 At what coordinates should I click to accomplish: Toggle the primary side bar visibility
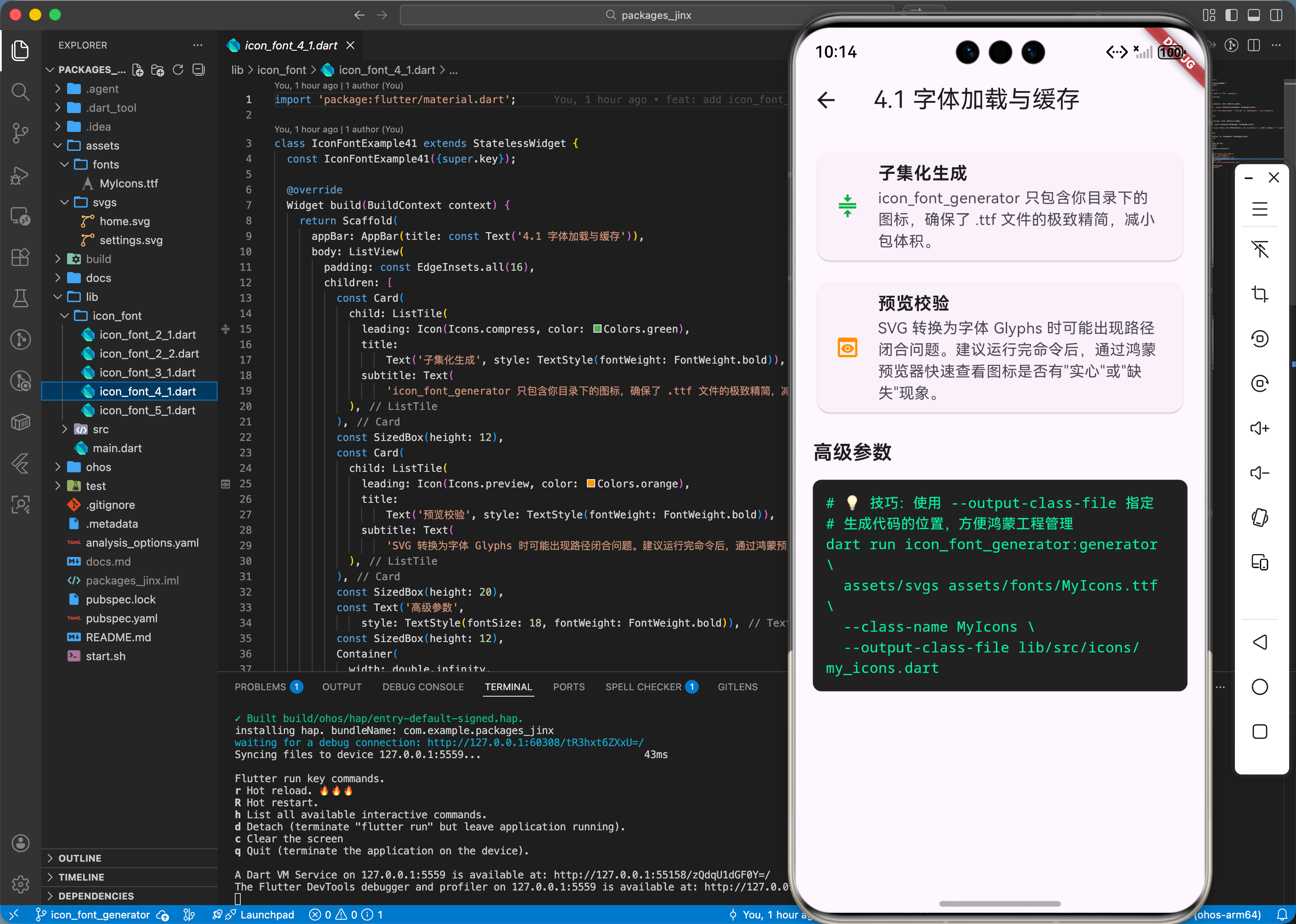click(x=1232, y=15)
